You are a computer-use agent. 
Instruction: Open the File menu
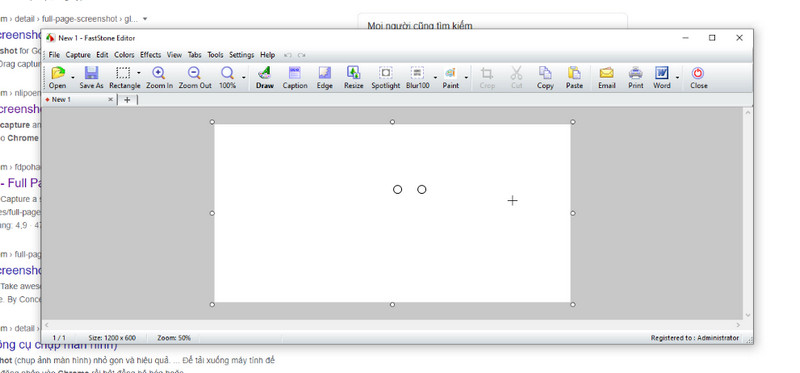(x=54, y=55)
